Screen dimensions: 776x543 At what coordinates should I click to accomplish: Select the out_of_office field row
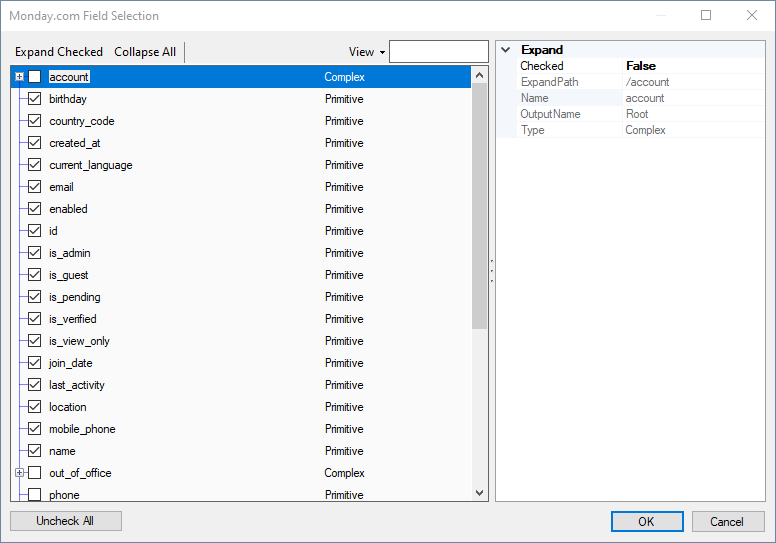[x=242, y=473]
